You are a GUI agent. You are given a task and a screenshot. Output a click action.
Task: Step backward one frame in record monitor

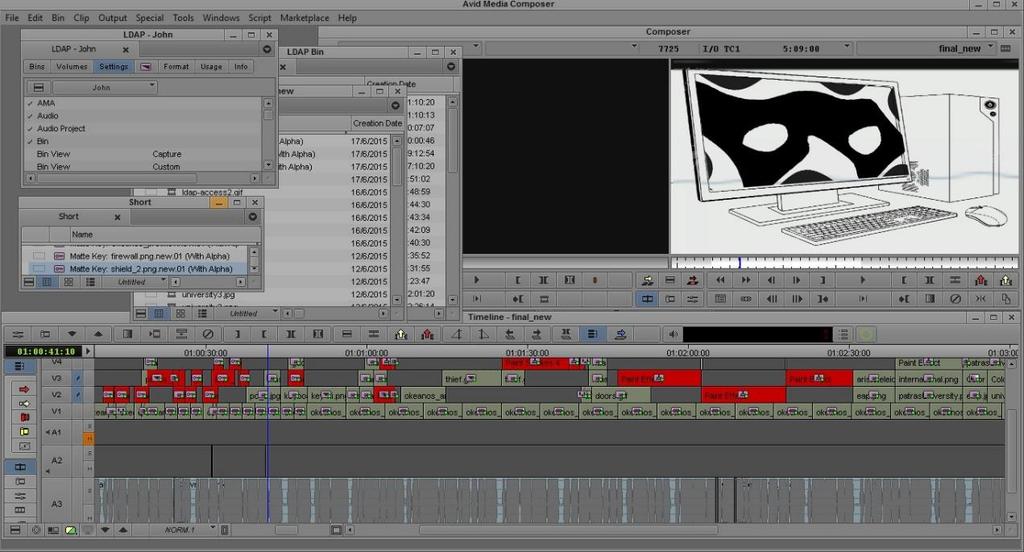pyautogui.click(x=771, y=280)
